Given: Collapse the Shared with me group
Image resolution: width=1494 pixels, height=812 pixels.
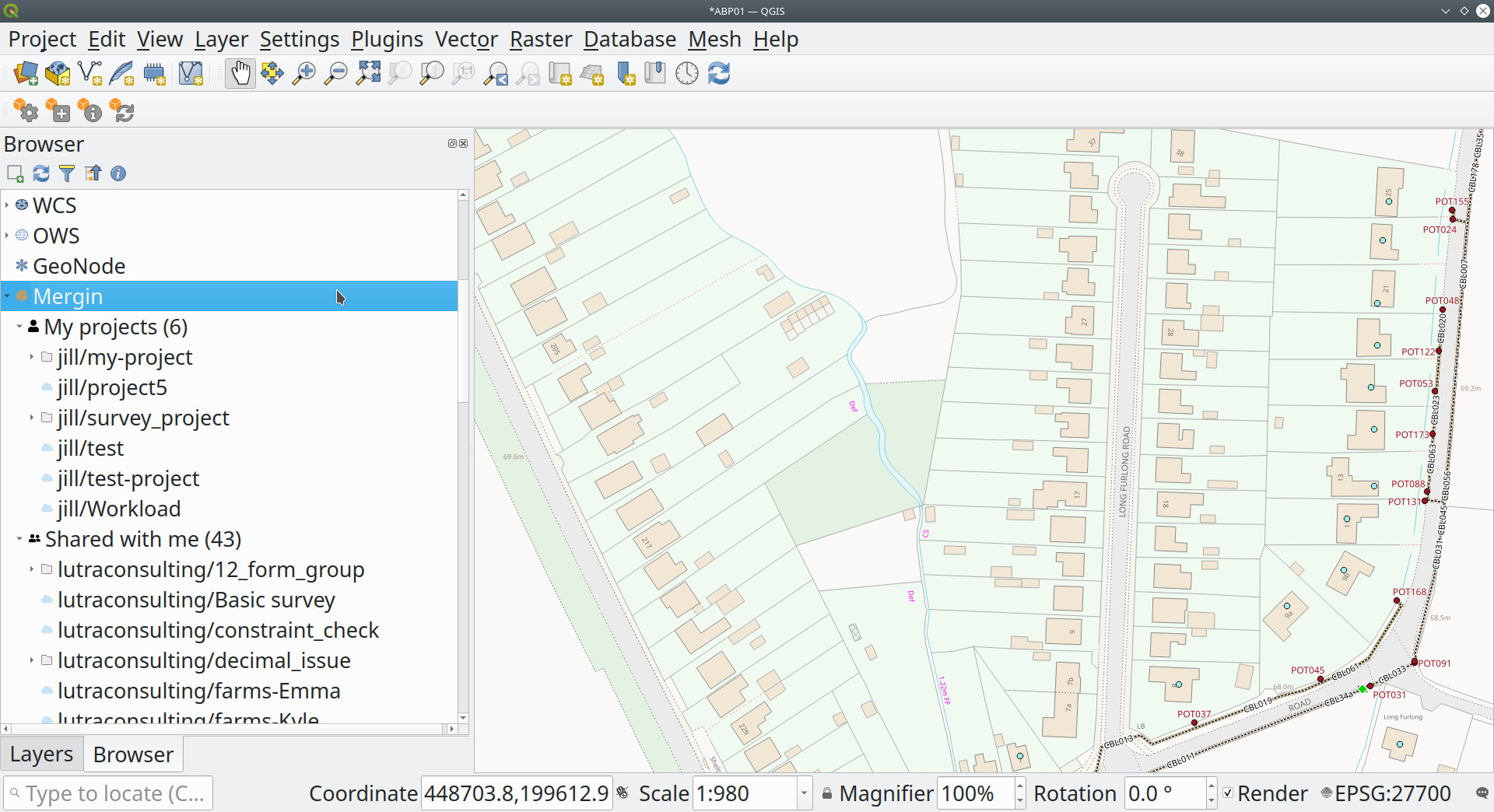Looking at the screenshot, I should coord(19,539).
